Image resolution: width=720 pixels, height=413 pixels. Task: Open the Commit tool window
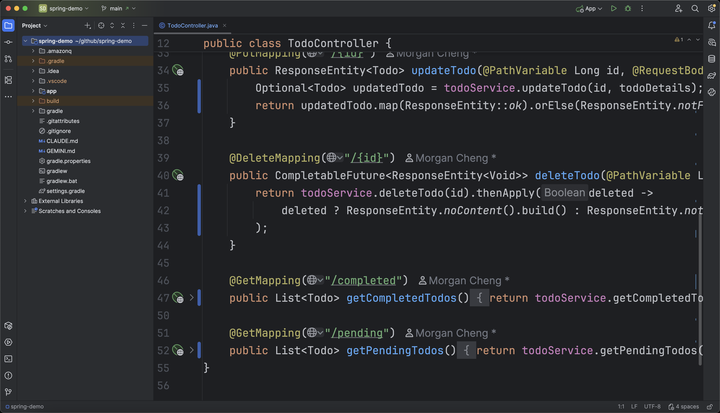click(8, 42)
